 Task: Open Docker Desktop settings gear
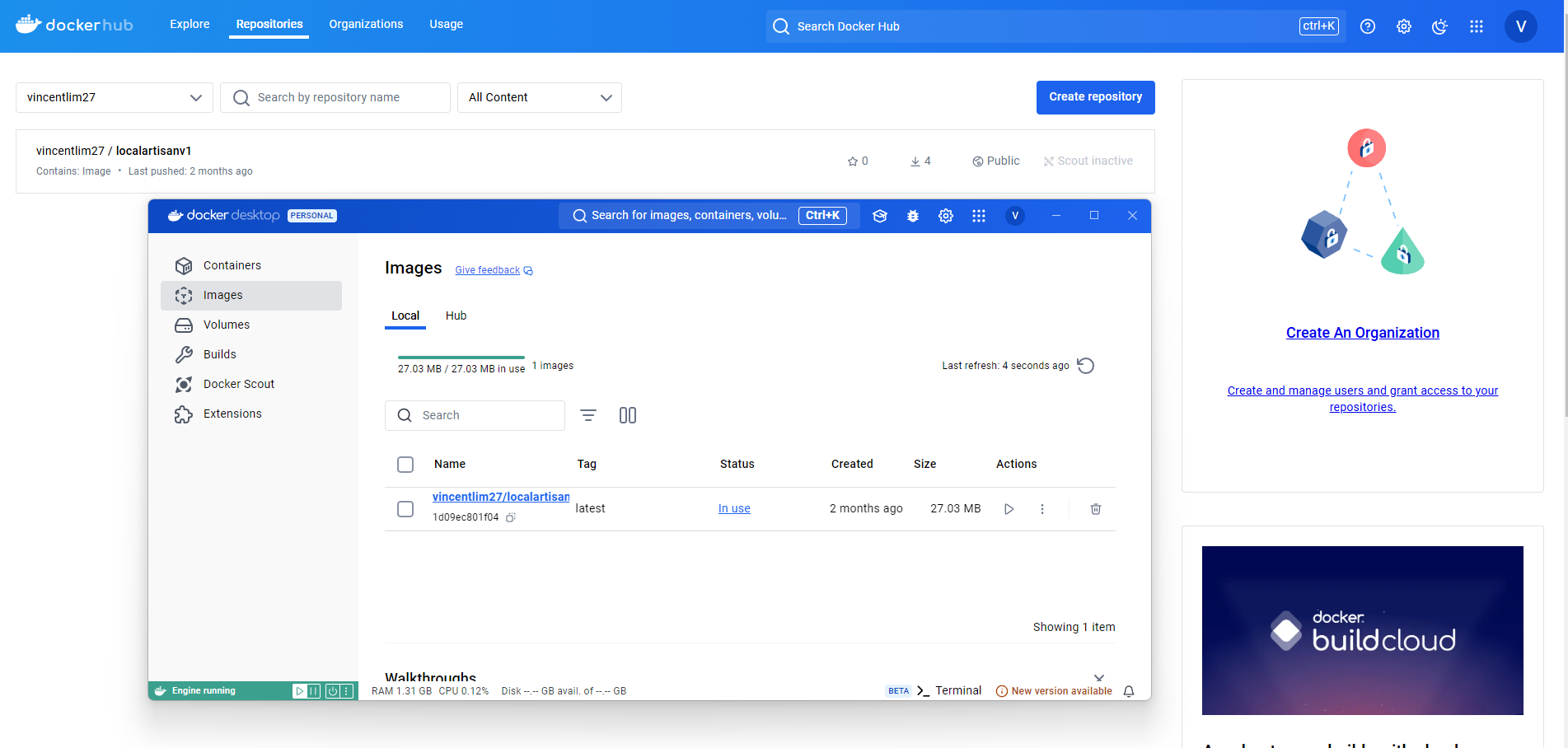(946, 216)
